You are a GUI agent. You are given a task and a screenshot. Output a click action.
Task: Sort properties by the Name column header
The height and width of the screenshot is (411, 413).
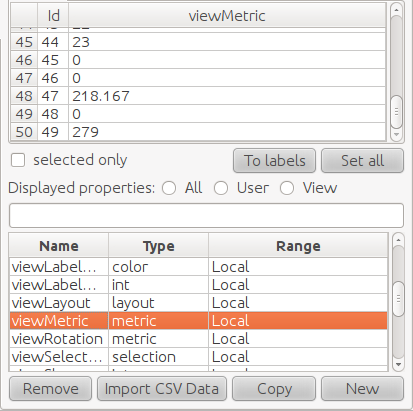coord(59,246)
